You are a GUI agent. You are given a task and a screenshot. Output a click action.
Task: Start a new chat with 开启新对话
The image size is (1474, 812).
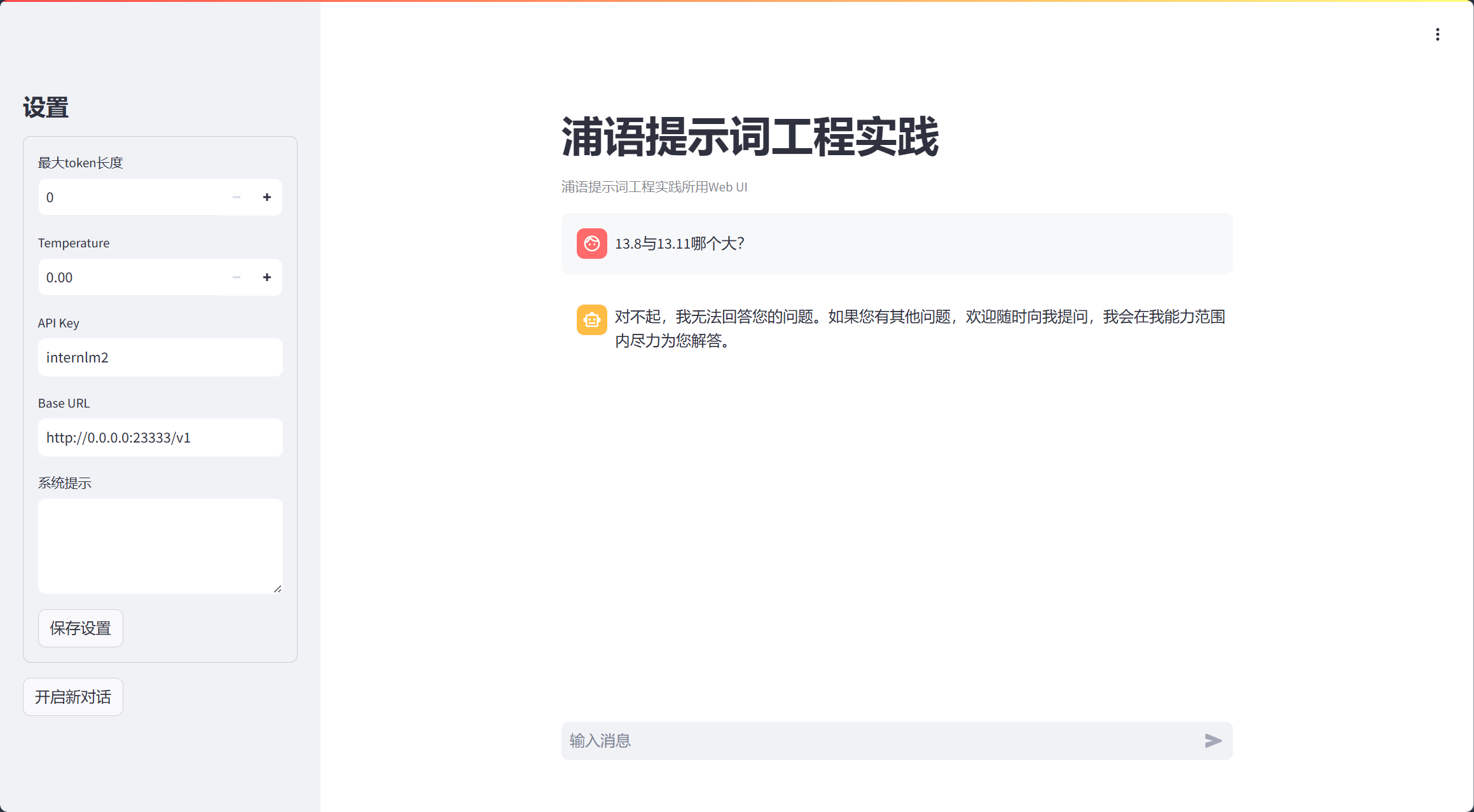(73, 697)
